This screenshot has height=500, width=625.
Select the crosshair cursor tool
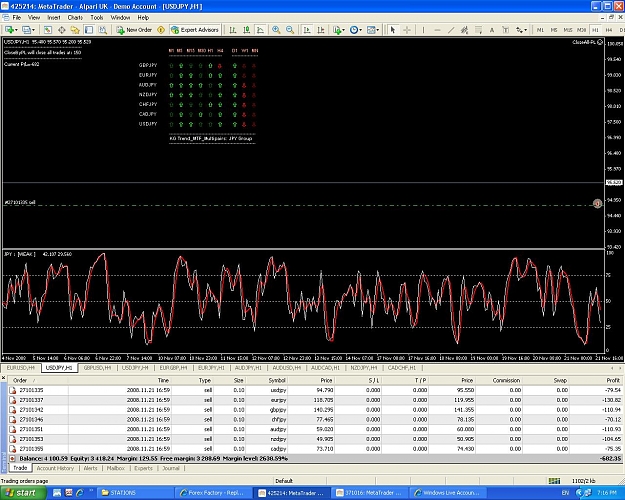pyautogui.click(x=407, y=30)
